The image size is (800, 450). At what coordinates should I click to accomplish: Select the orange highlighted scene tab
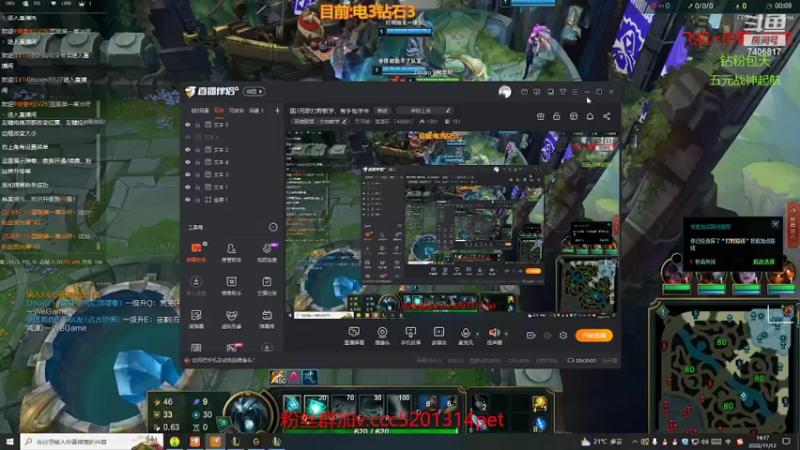tap(219, 110)
